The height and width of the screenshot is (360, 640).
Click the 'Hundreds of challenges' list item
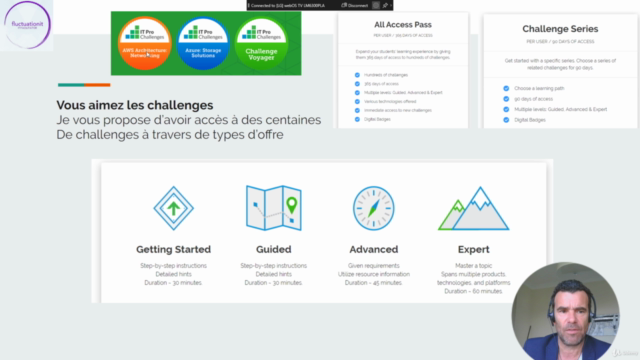click(x=386, y=75)
